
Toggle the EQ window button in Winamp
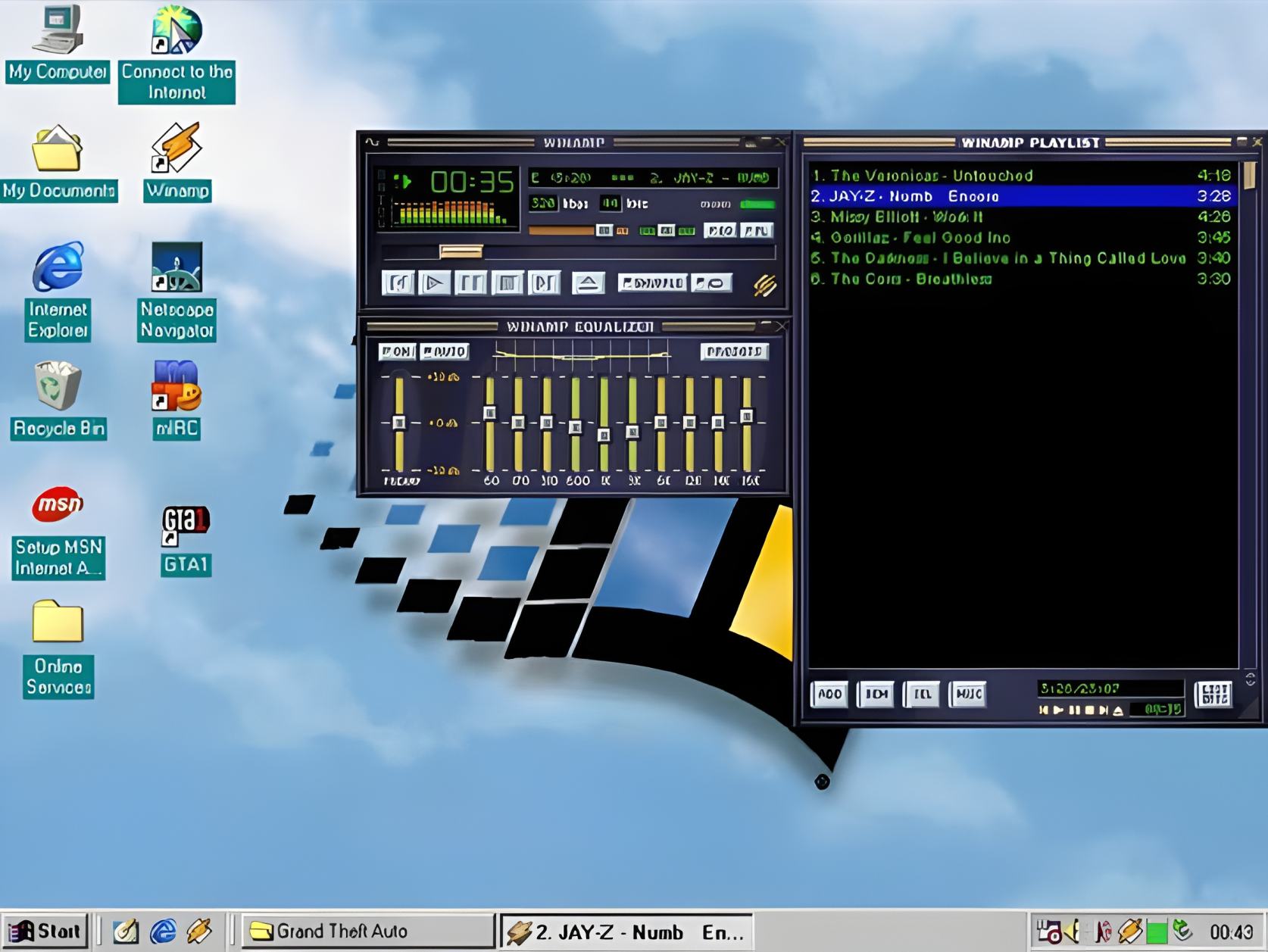pos(720,230)
